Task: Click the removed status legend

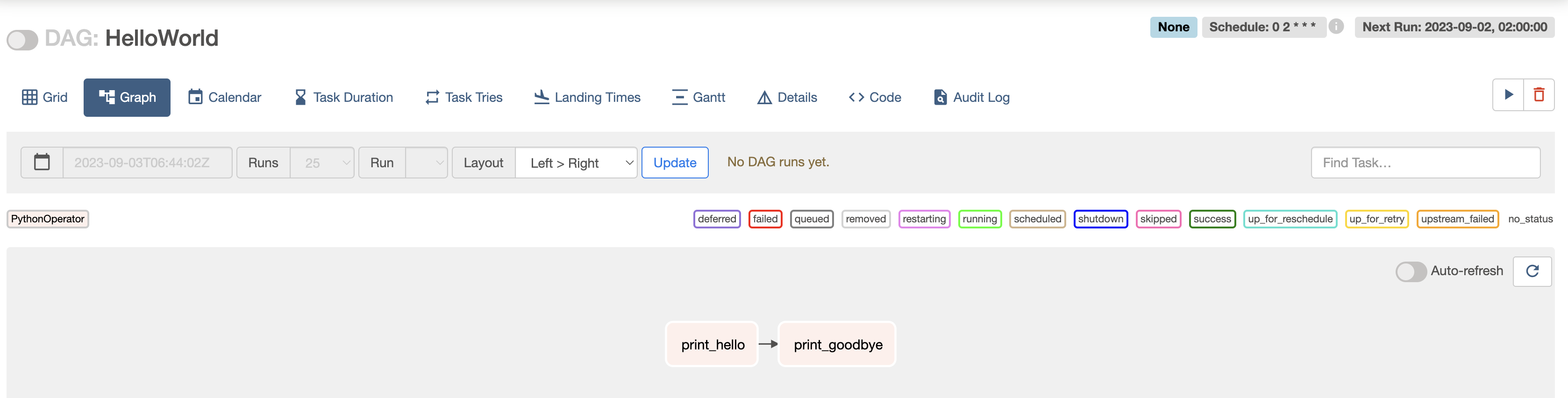Action: (x=866, y=219)
